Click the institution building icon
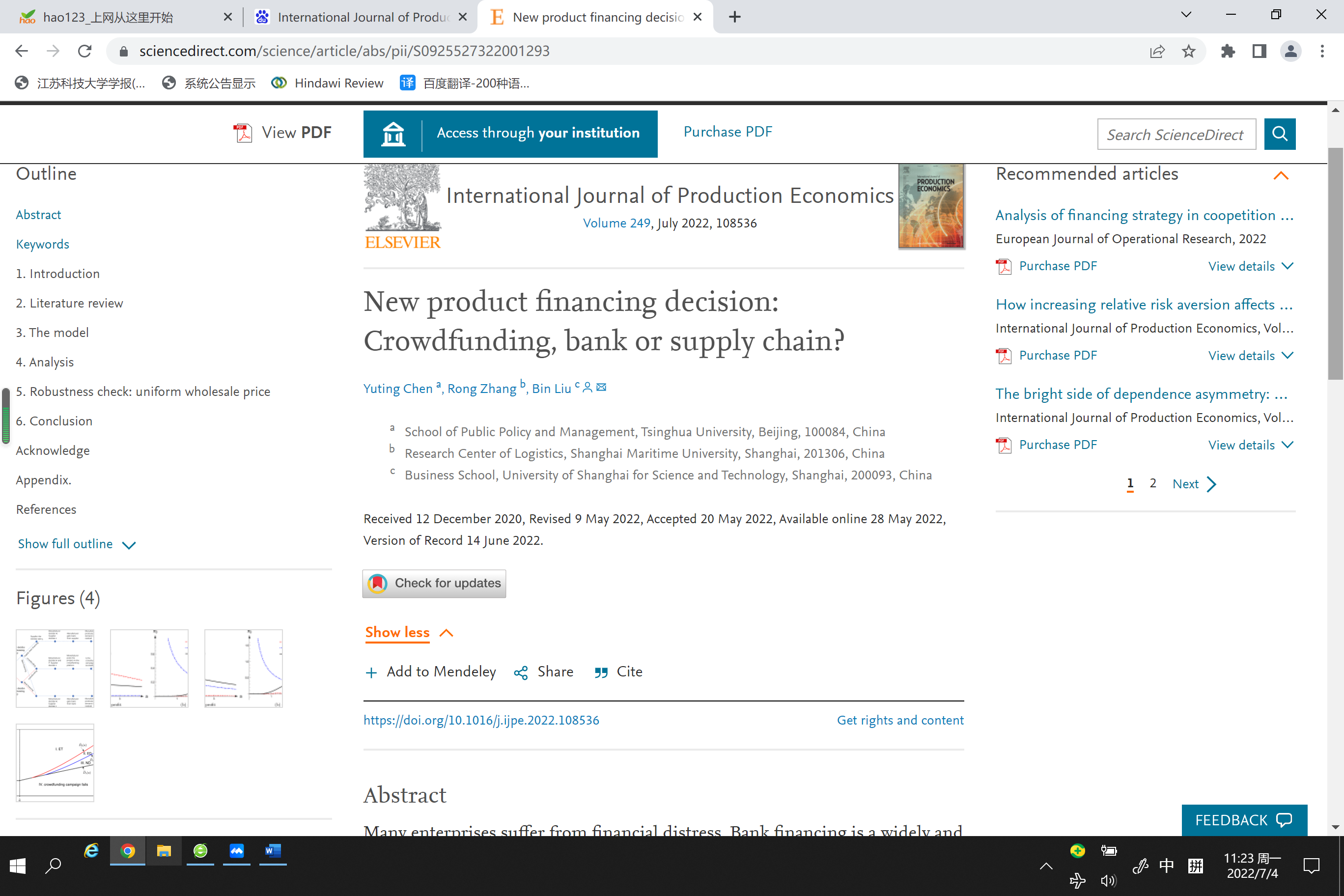 (x=393, y=134)
